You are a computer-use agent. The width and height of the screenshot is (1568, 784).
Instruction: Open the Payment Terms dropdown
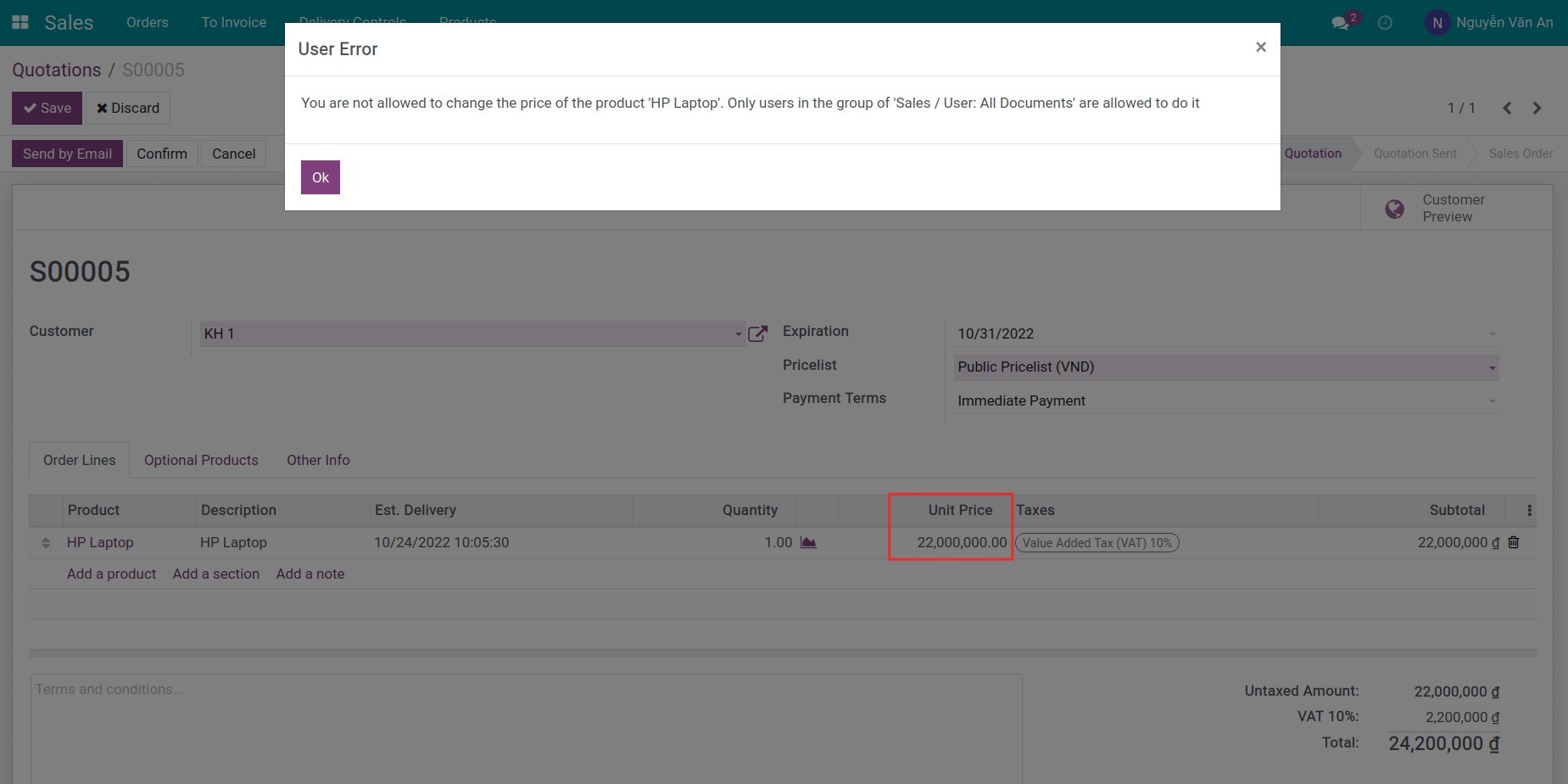1224,400
